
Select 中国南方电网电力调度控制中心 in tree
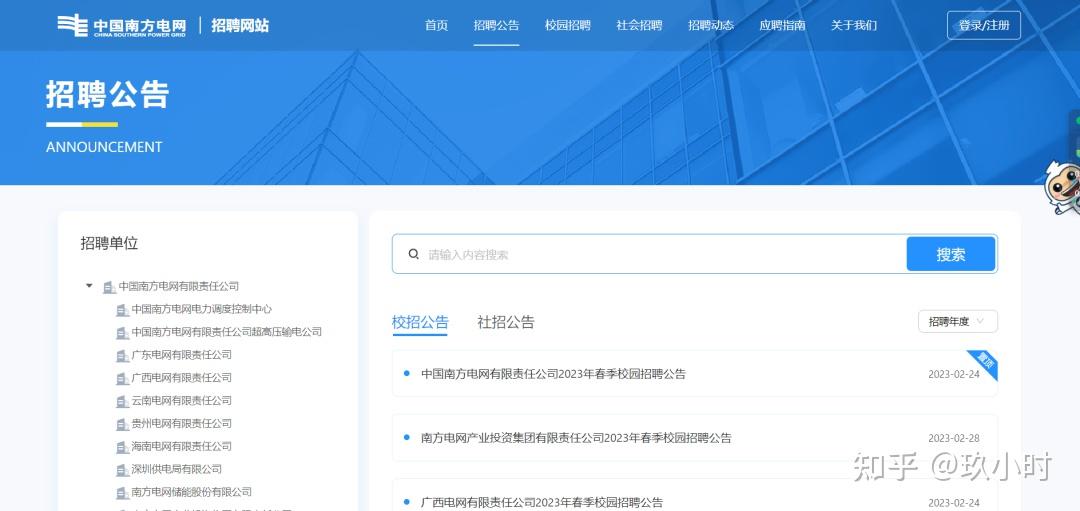click(x=202, y=309)
